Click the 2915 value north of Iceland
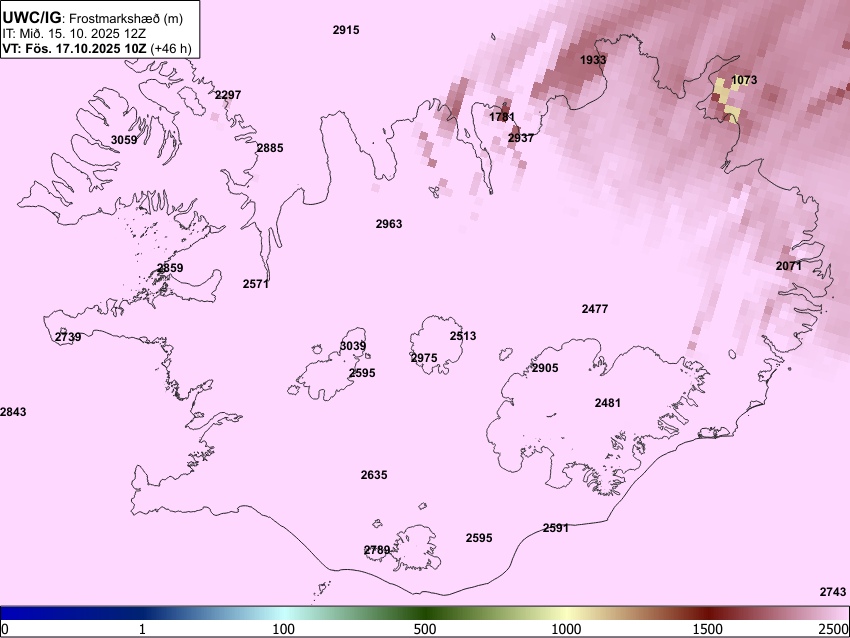 (346, 30)
